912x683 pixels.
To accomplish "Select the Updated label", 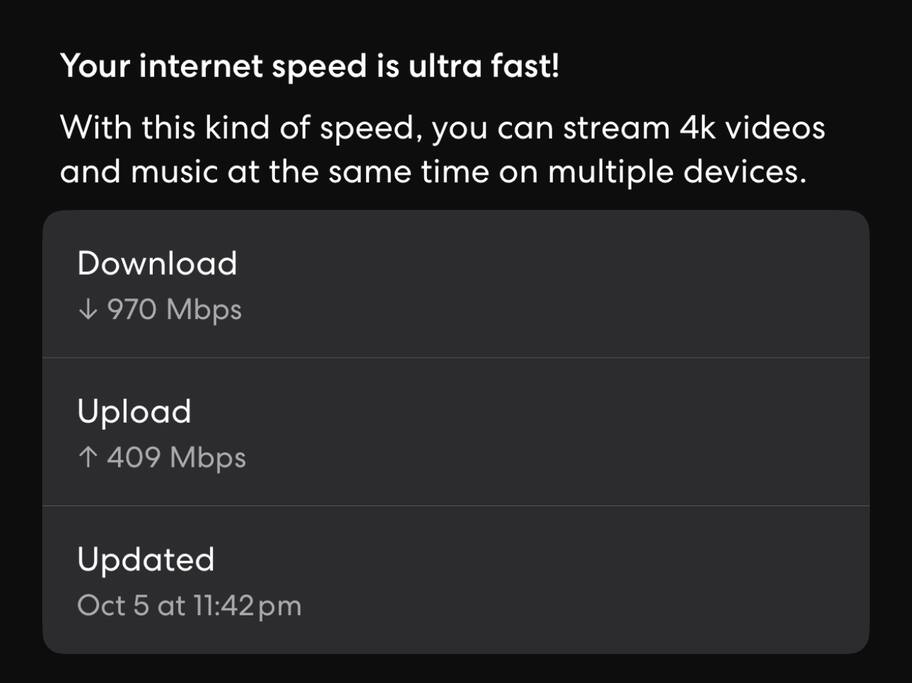I will (x=146, y=559).
